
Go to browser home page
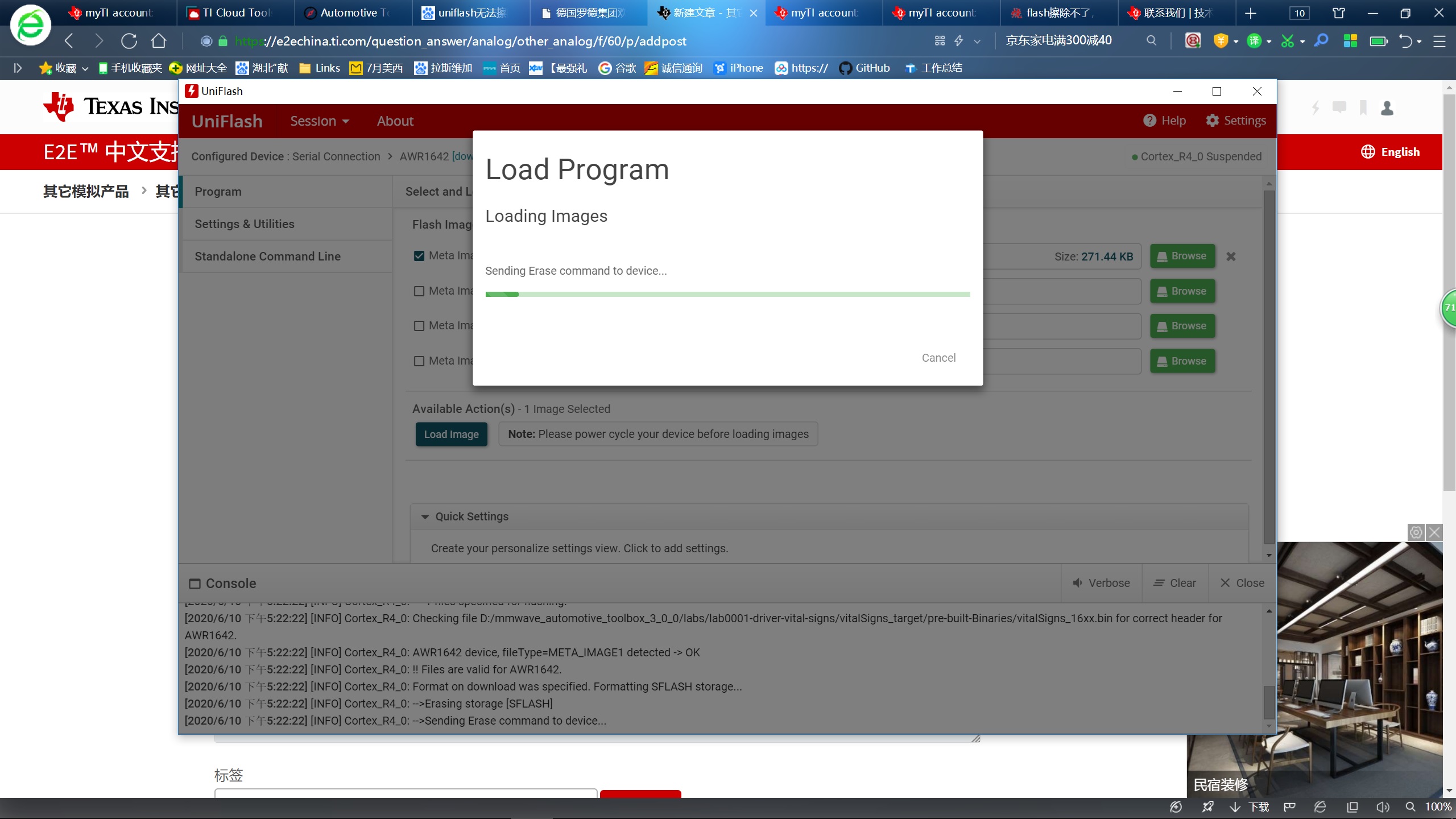(x=159, y=41)
